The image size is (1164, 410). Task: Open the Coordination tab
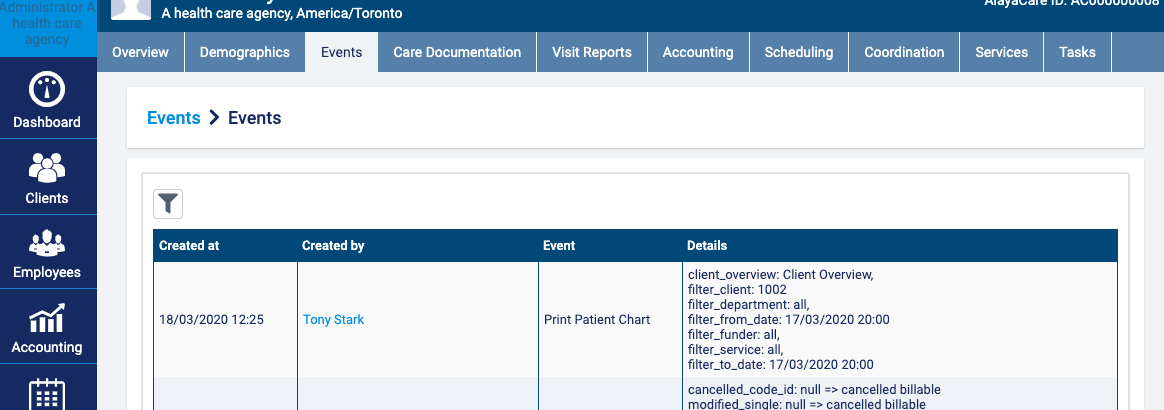(904, 52)
